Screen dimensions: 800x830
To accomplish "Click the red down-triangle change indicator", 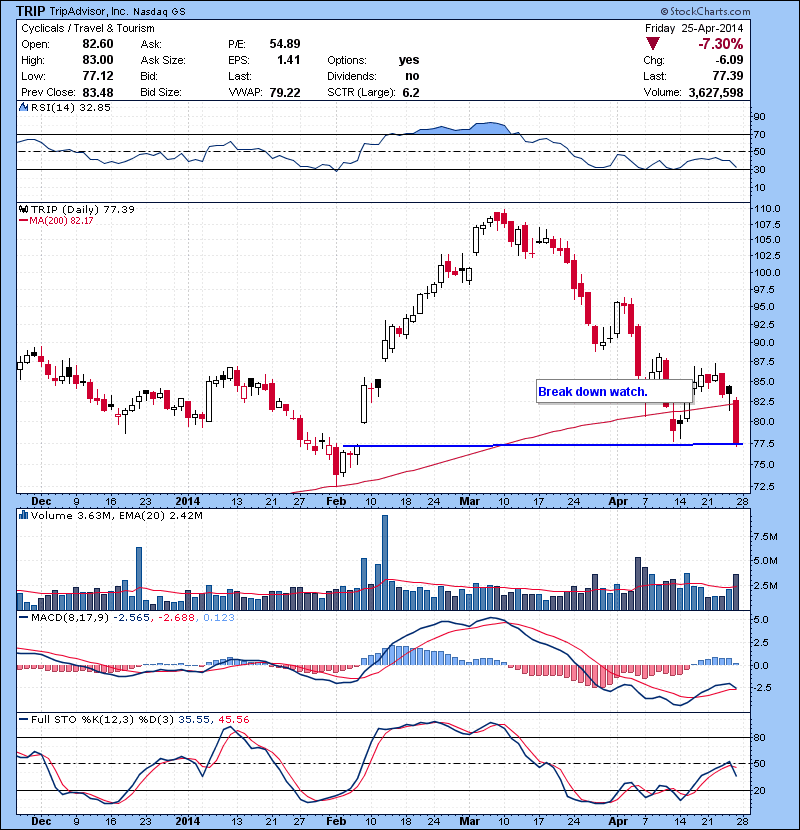I will pyautogui.click(x=653, y=44).
